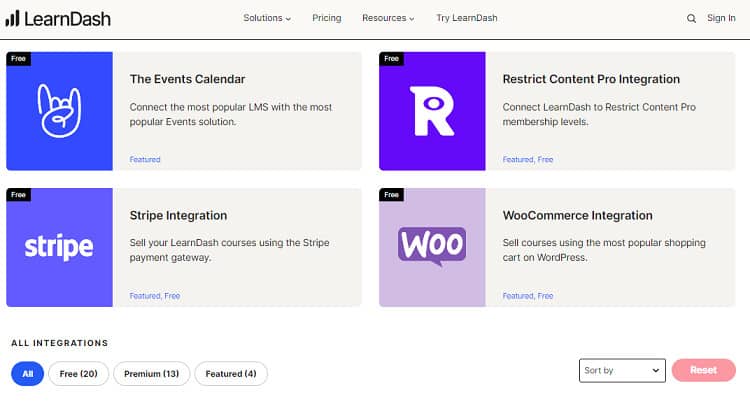Click 'Sell courses using the most popular' text
The width and height of the screenshot is (750, 402).
point(604,250)
